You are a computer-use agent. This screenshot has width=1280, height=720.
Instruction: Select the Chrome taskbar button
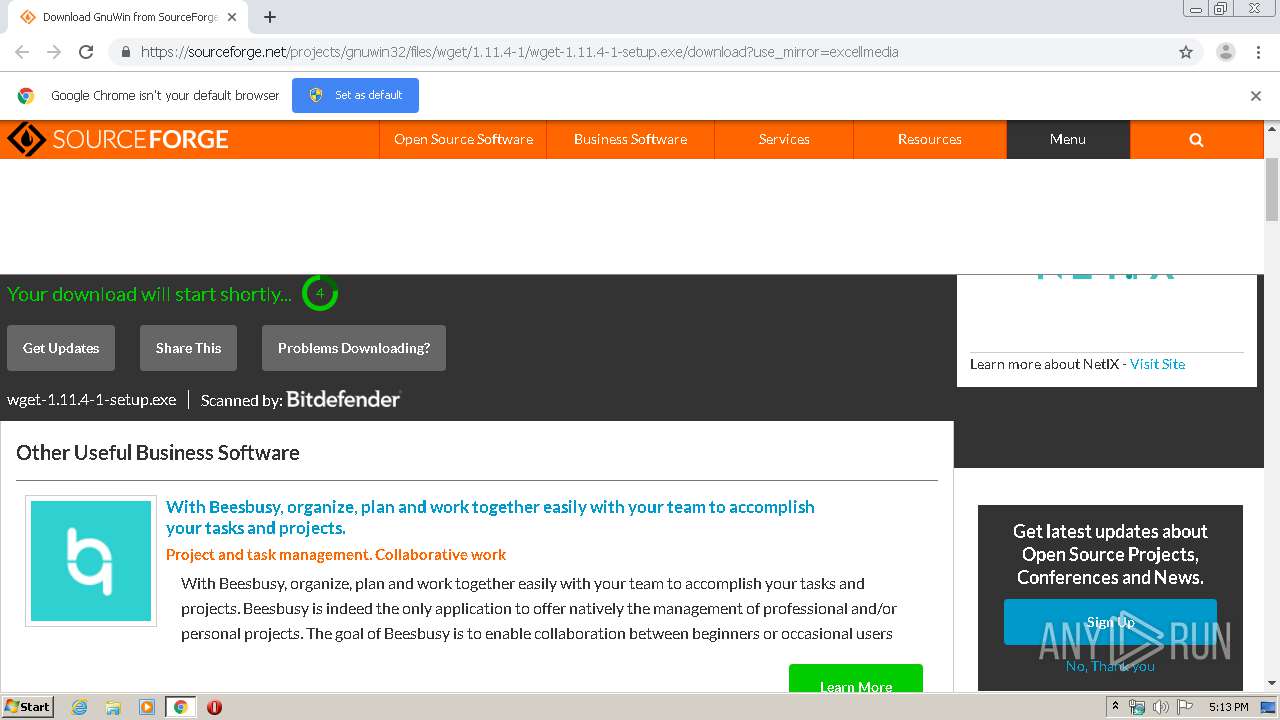(180, 707)
